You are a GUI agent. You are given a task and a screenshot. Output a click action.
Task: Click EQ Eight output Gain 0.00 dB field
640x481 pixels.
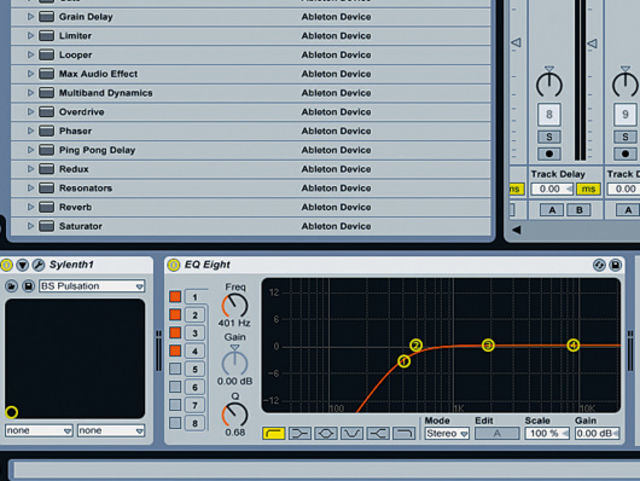coord(597,433)
